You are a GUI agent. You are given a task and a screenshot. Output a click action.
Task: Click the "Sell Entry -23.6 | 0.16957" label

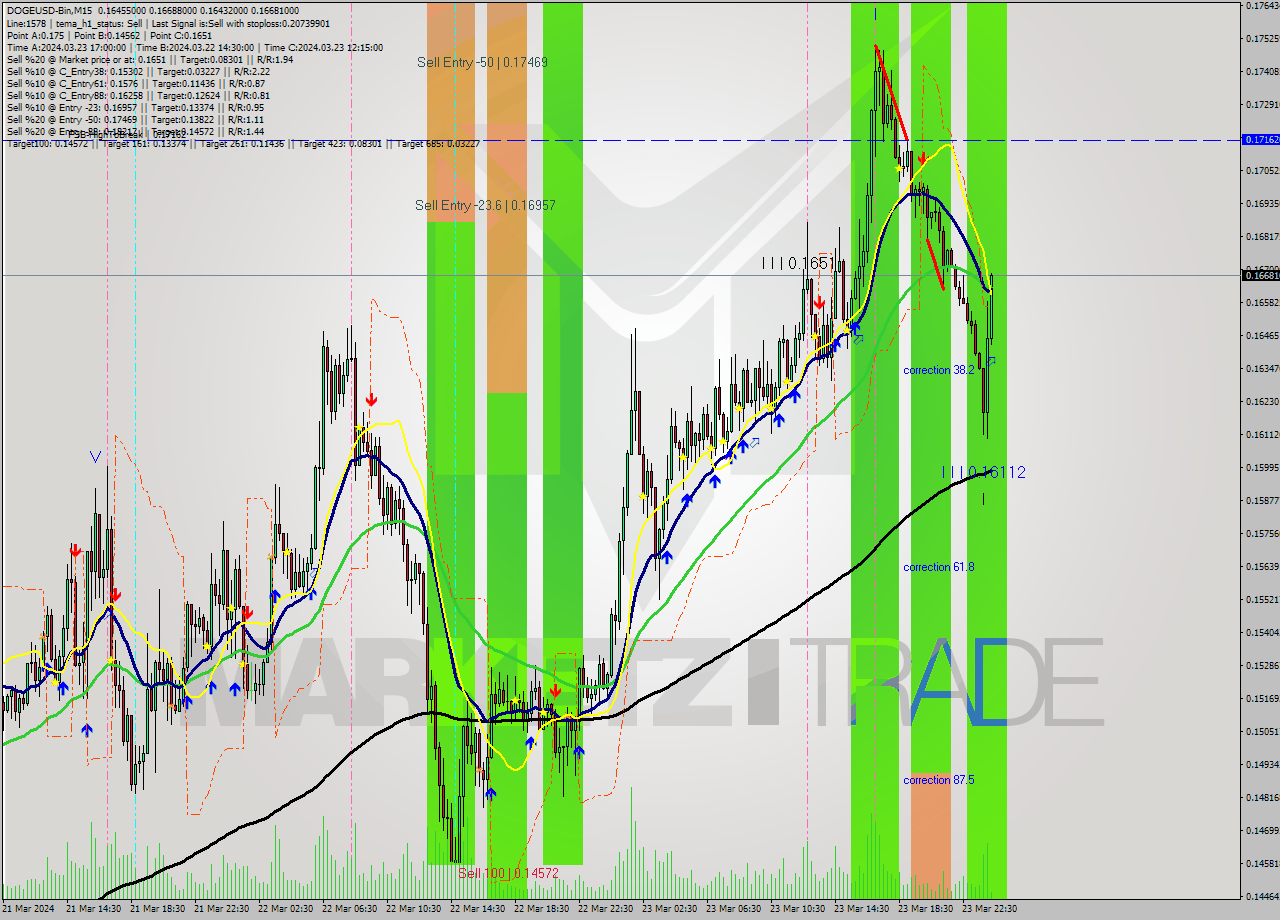pyautogui.click(x=485, y=205)
